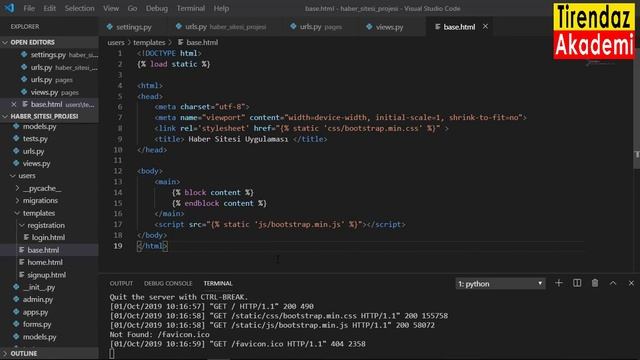This screenshot has height=360, width=640.
Task: Expand the __pycache__ folder
Action: point(42,189)
